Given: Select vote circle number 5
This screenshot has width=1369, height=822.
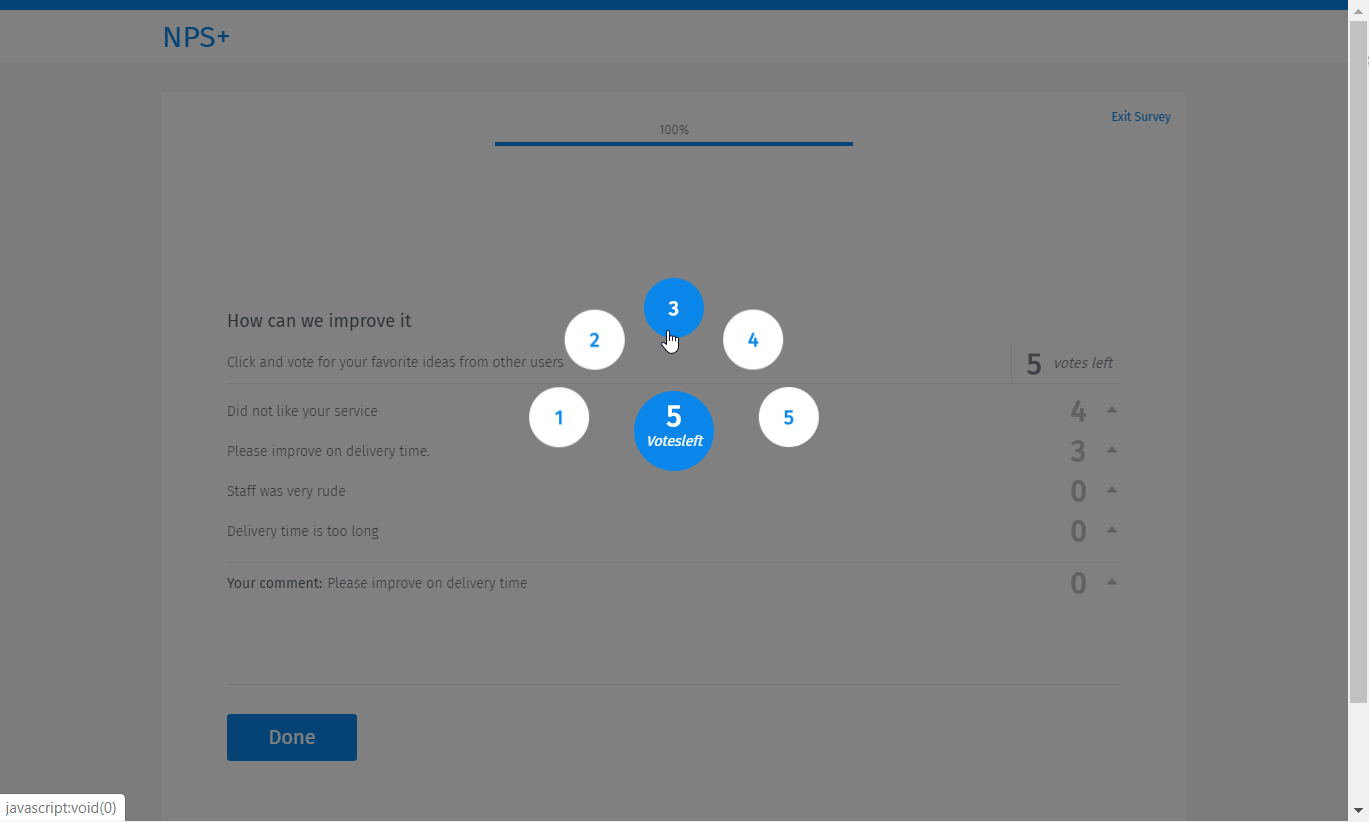Looking at the screenshot, I should pos(788,417).
